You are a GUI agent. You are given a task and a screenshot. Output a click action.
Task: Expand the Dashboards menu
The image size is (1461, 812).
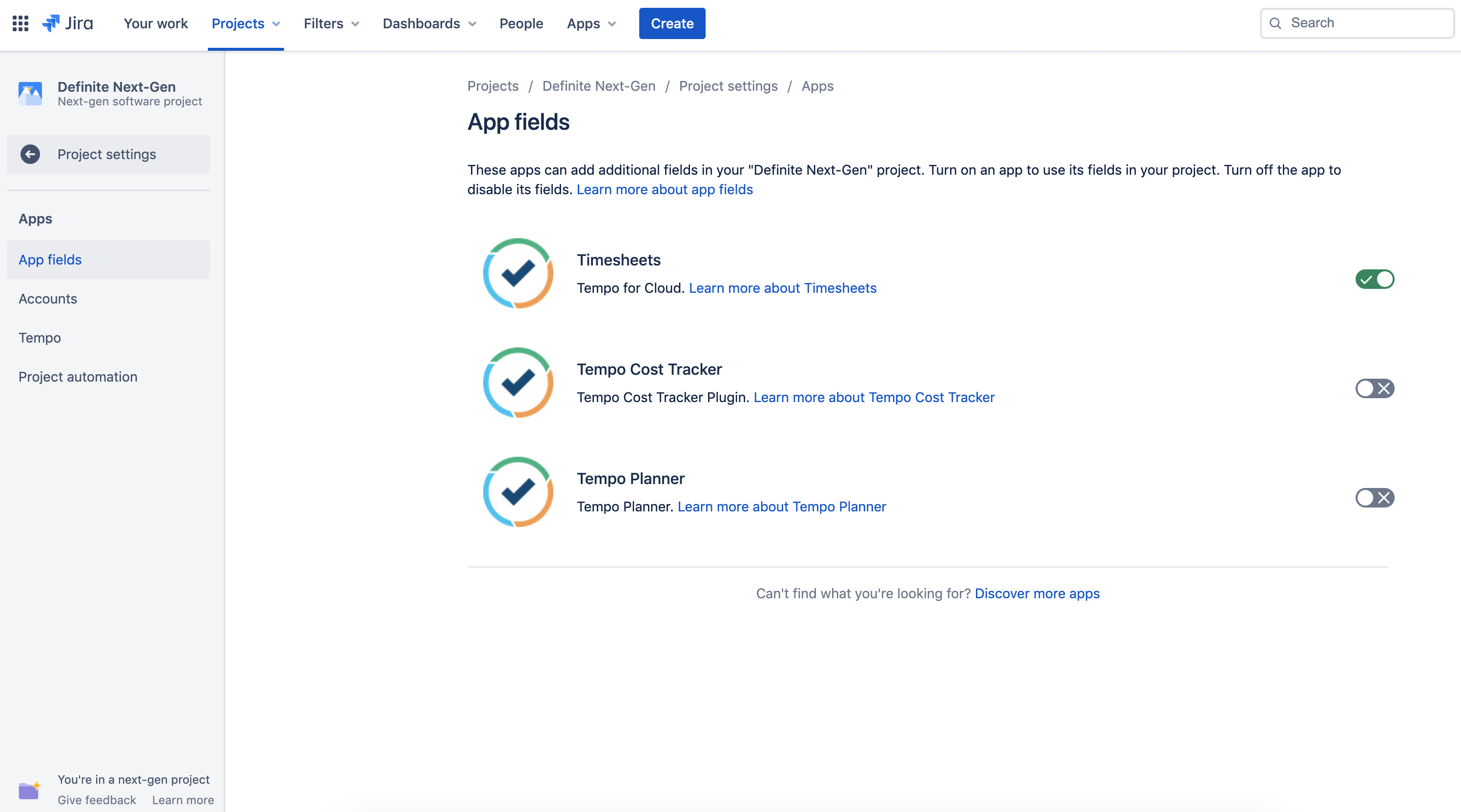[429, 23]
